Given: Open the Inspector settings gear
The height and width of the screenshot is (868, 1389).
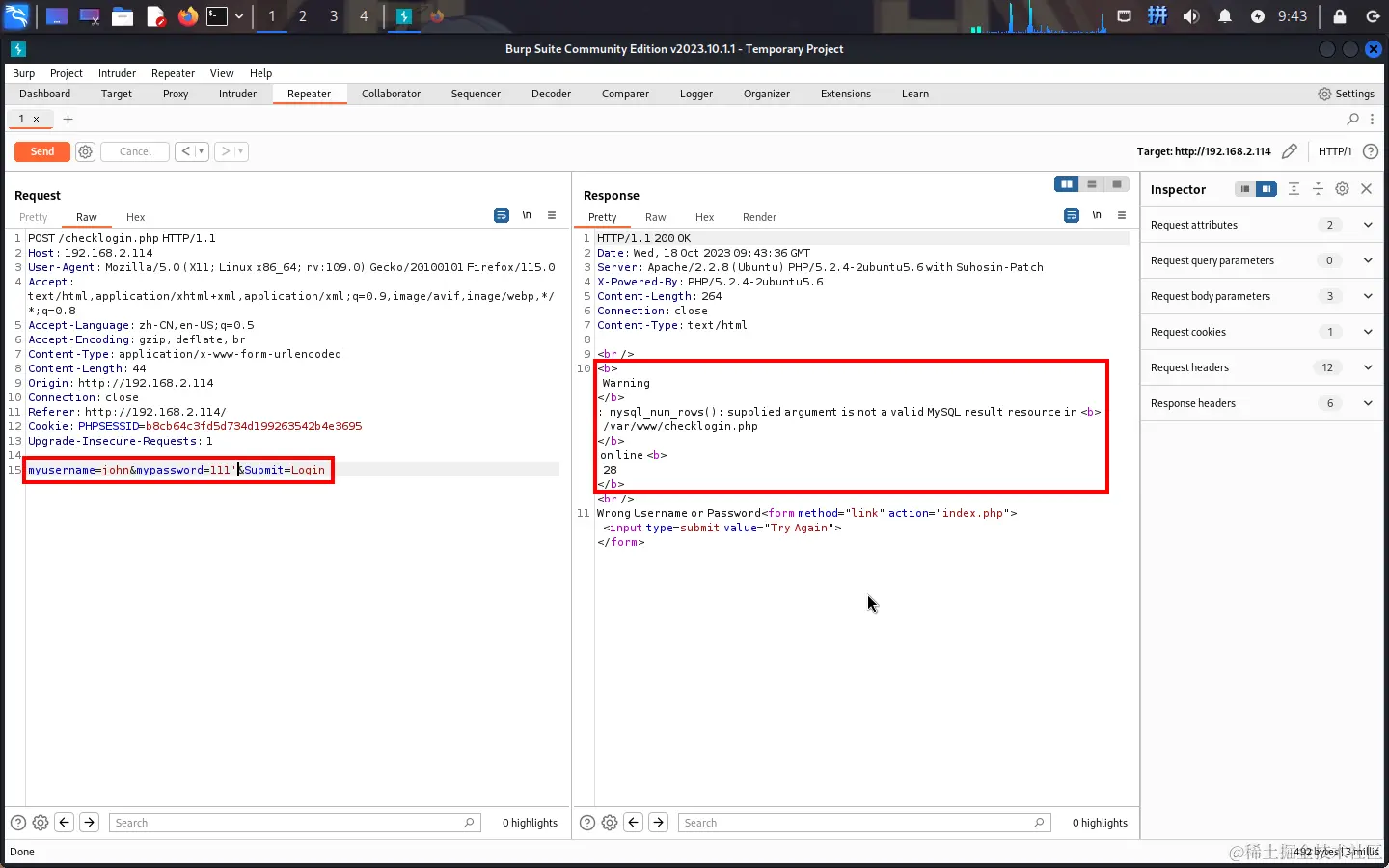Looking at the screenshot, I should click(x=1342, y=189).
